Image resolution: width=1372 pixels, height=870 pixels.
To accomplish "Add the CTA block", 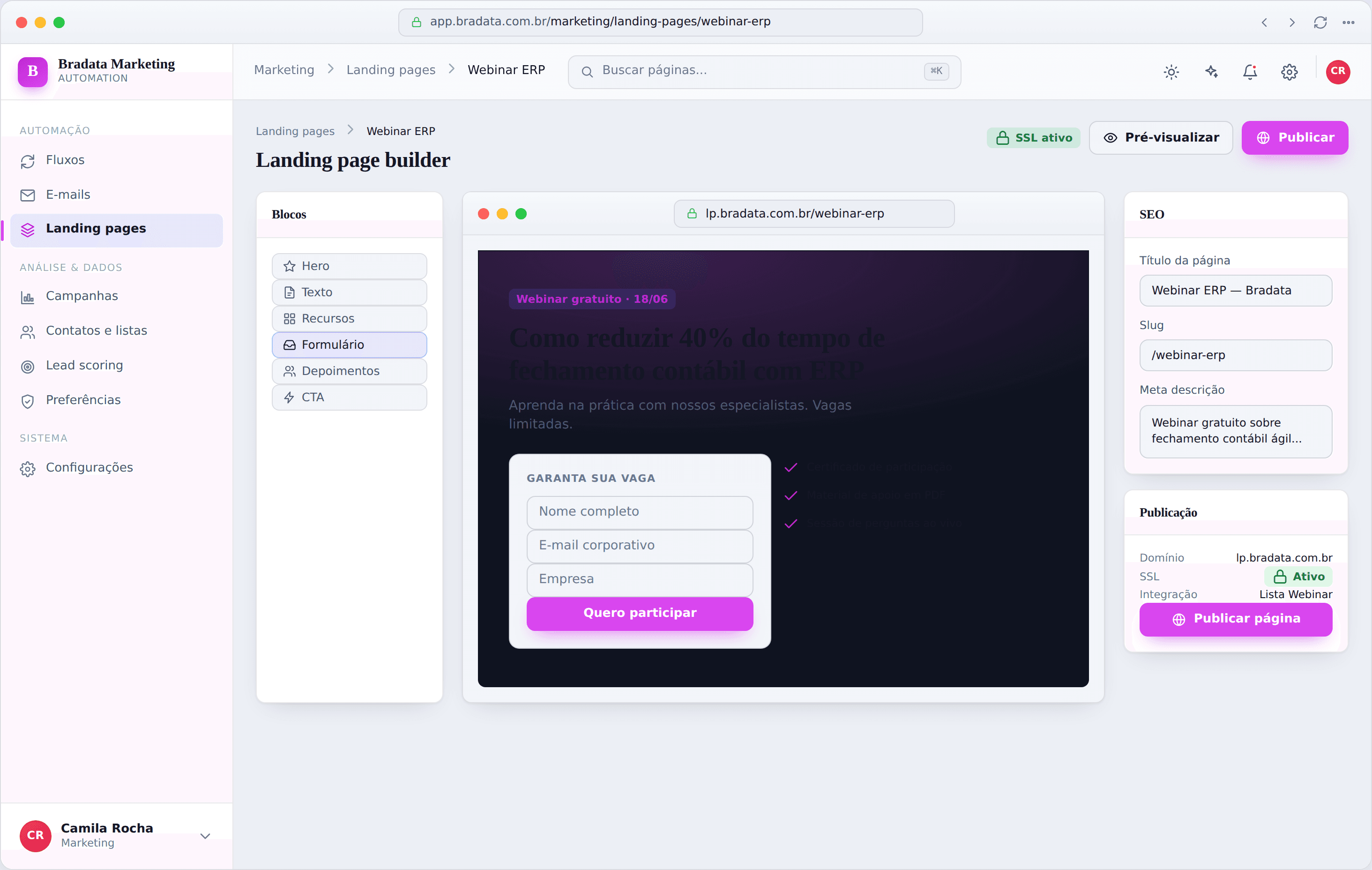I will tap(349, 397).
